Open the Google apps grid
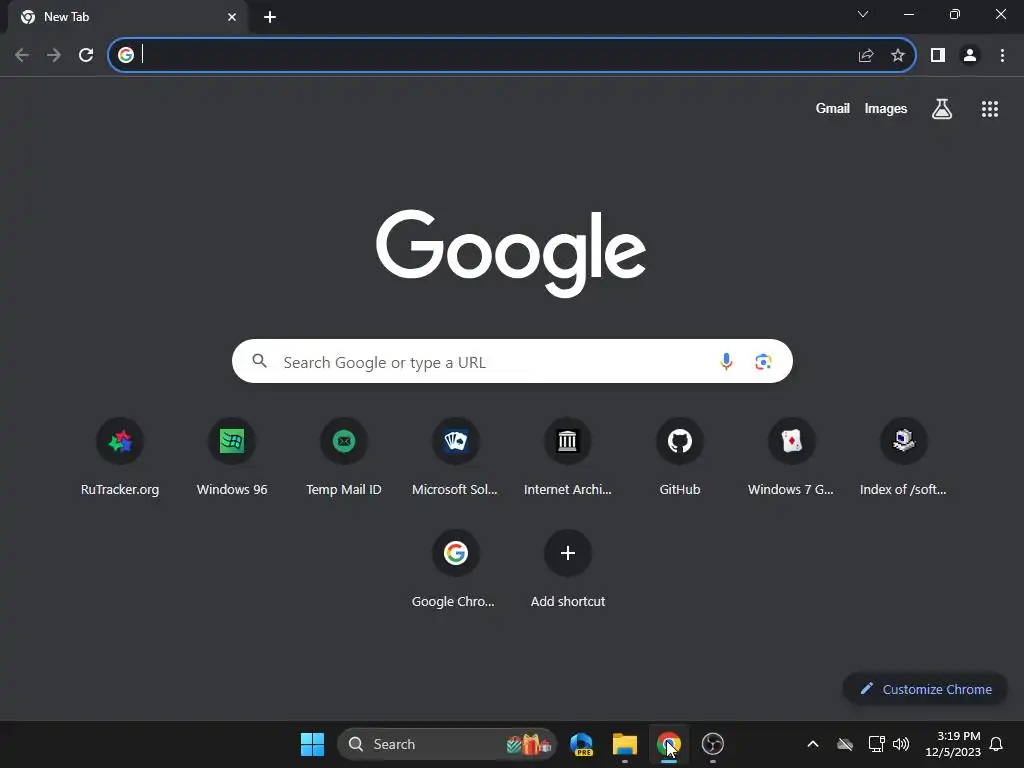This screenshot has height=768, width=1024. [x=990, y=109]
